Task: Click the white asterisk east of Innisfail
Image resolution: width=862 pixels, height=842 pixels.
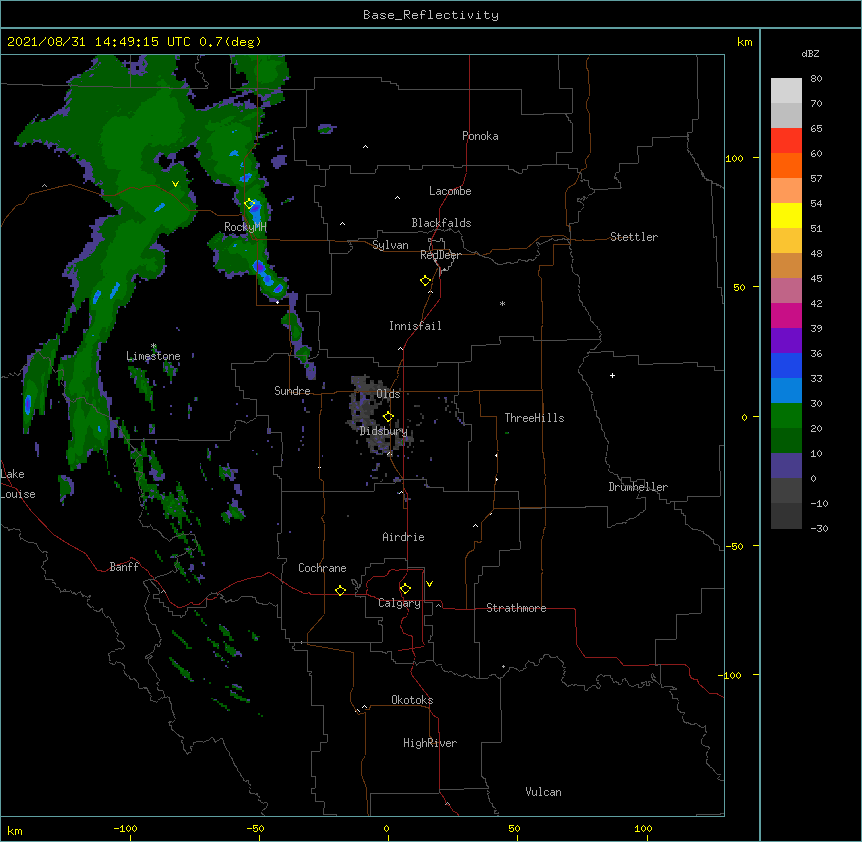Action: click(502, 303)
